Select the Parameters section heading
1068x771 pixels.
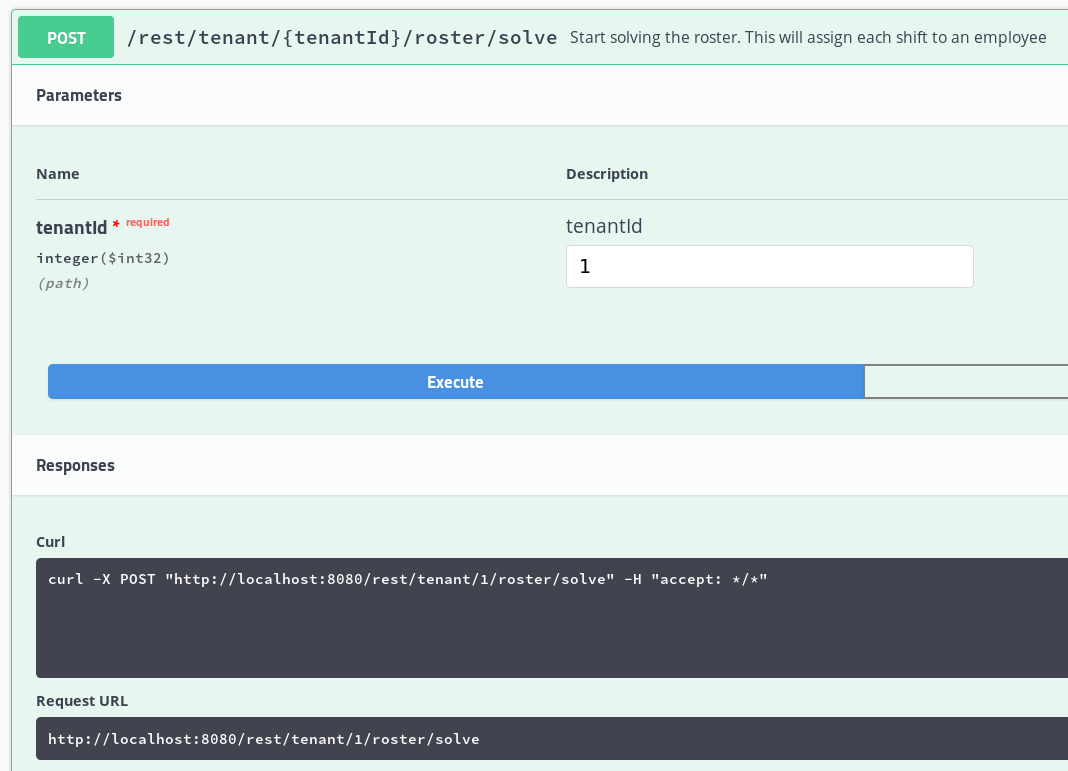click(79, 96)
